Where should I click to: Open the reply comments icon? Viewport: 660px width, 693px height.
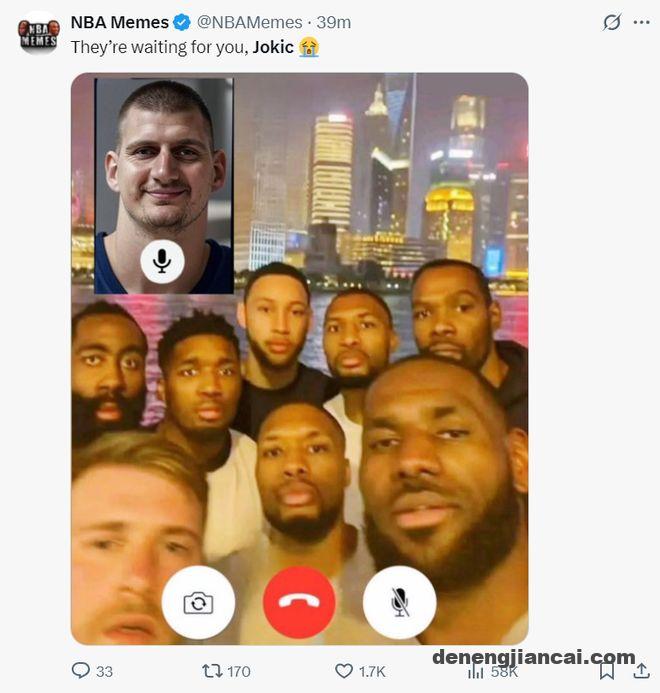click(81, 671)
